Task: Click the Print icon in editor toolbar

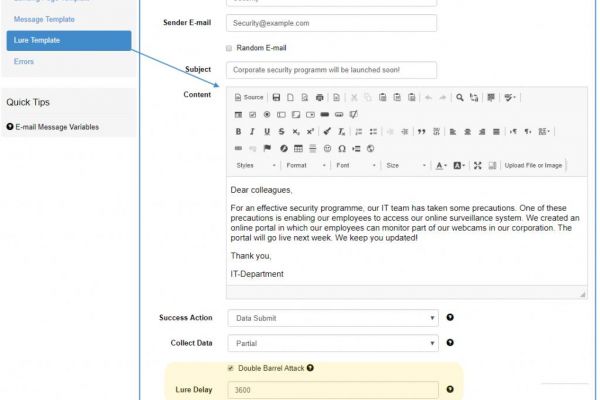Action: point(319,98)
